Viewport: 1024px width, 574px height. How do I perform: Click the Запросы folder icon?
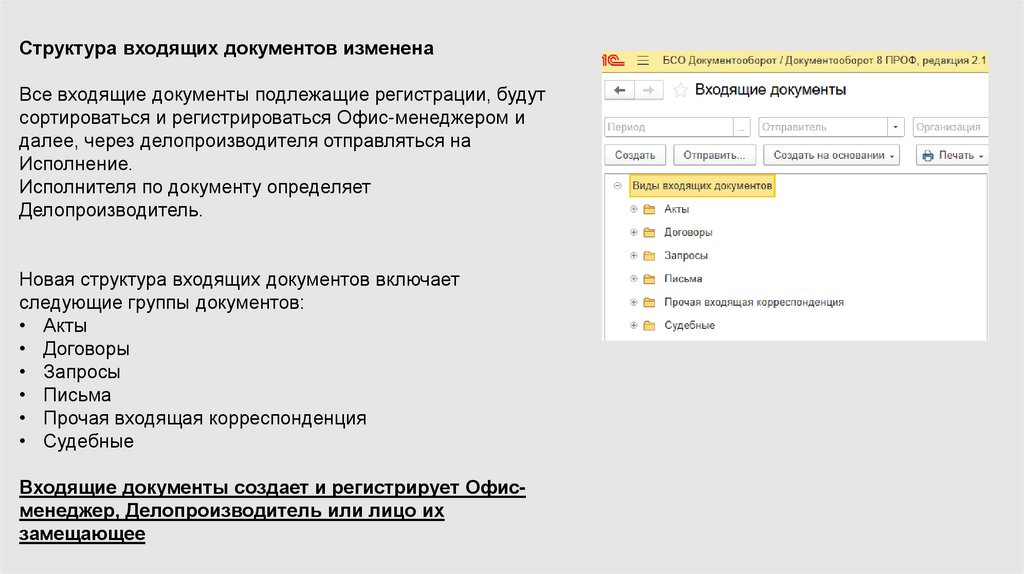click(x=649, y=255)
